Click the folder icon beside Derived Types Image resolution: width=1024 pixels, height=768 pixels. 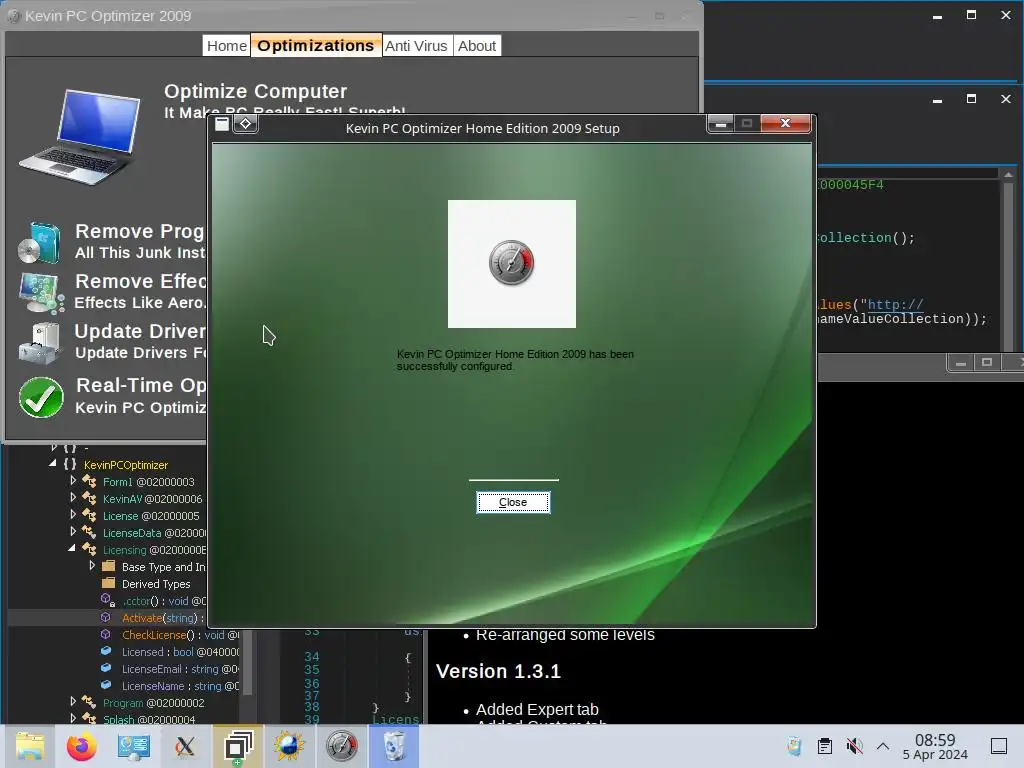tap(108, 583)
